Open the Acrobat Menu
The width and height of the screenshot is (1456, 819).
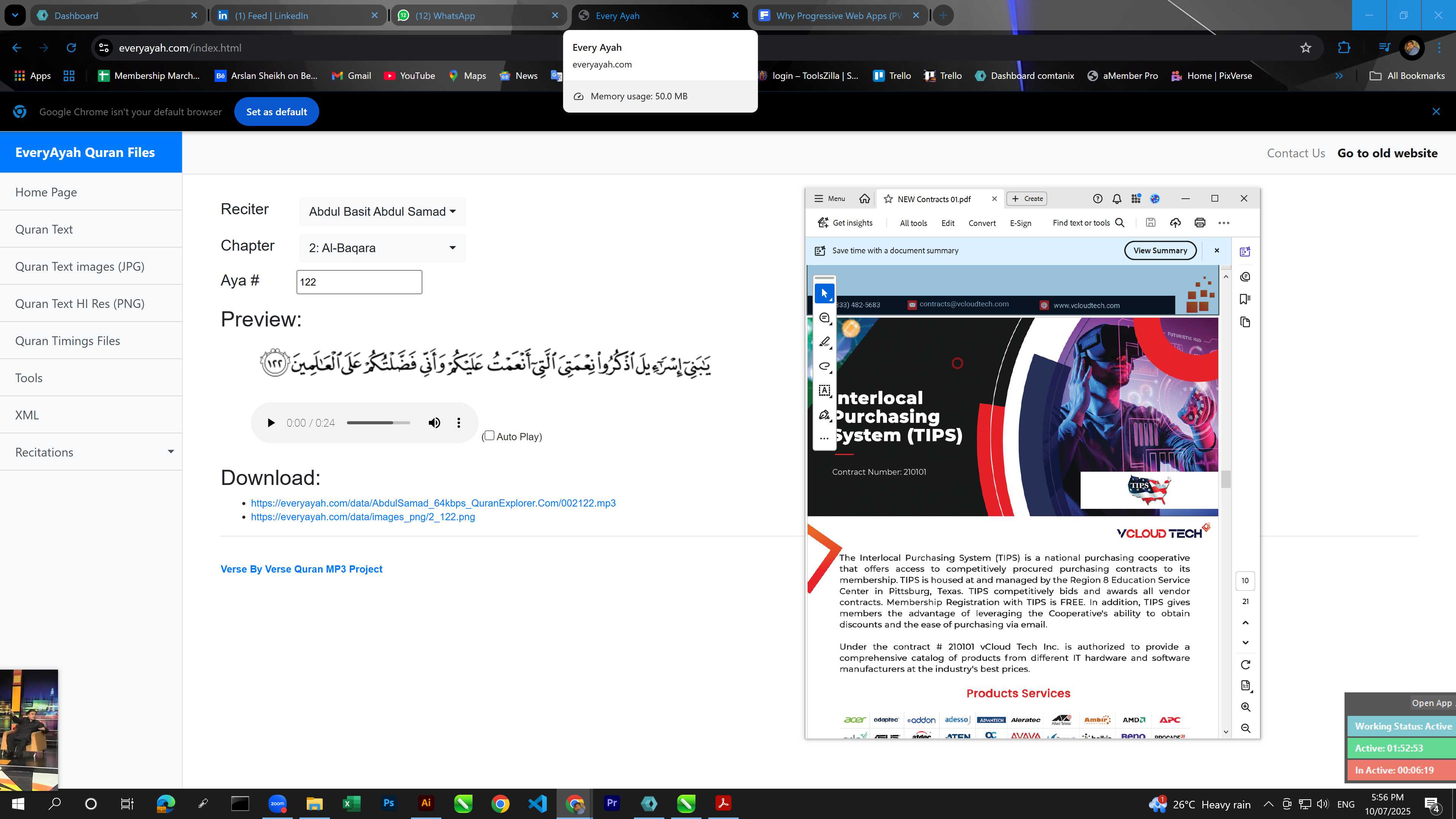[x=830, y=198]
